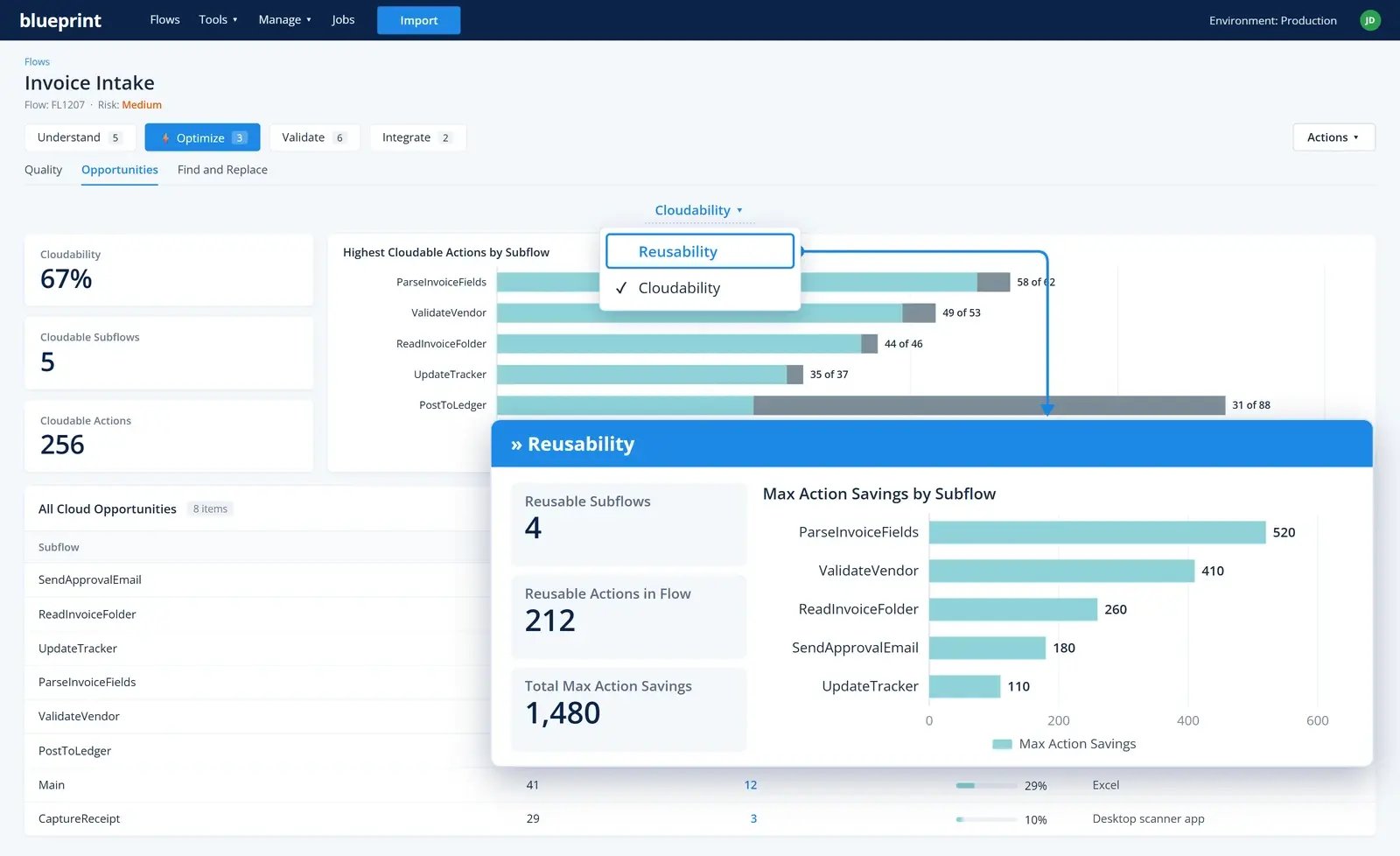Click the Import button
1400x856 pixels.
click(418, 20)
